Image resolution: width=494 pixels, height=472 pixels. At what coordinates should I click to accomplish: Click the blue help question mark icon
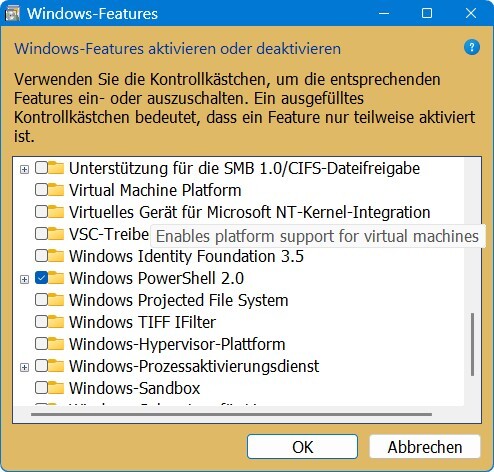472,47
